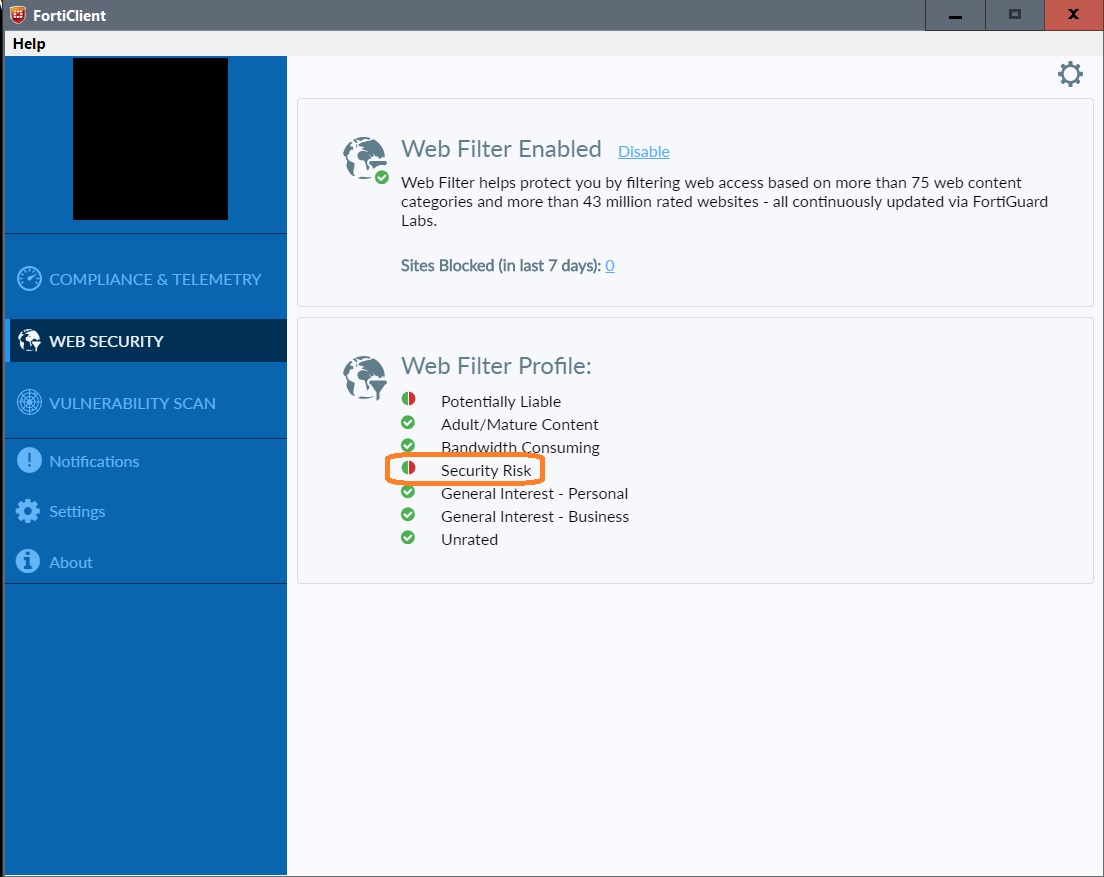Select the Adult/Mature Content category text
Screen dimensions: 1104x877
[x=520, y=424]
